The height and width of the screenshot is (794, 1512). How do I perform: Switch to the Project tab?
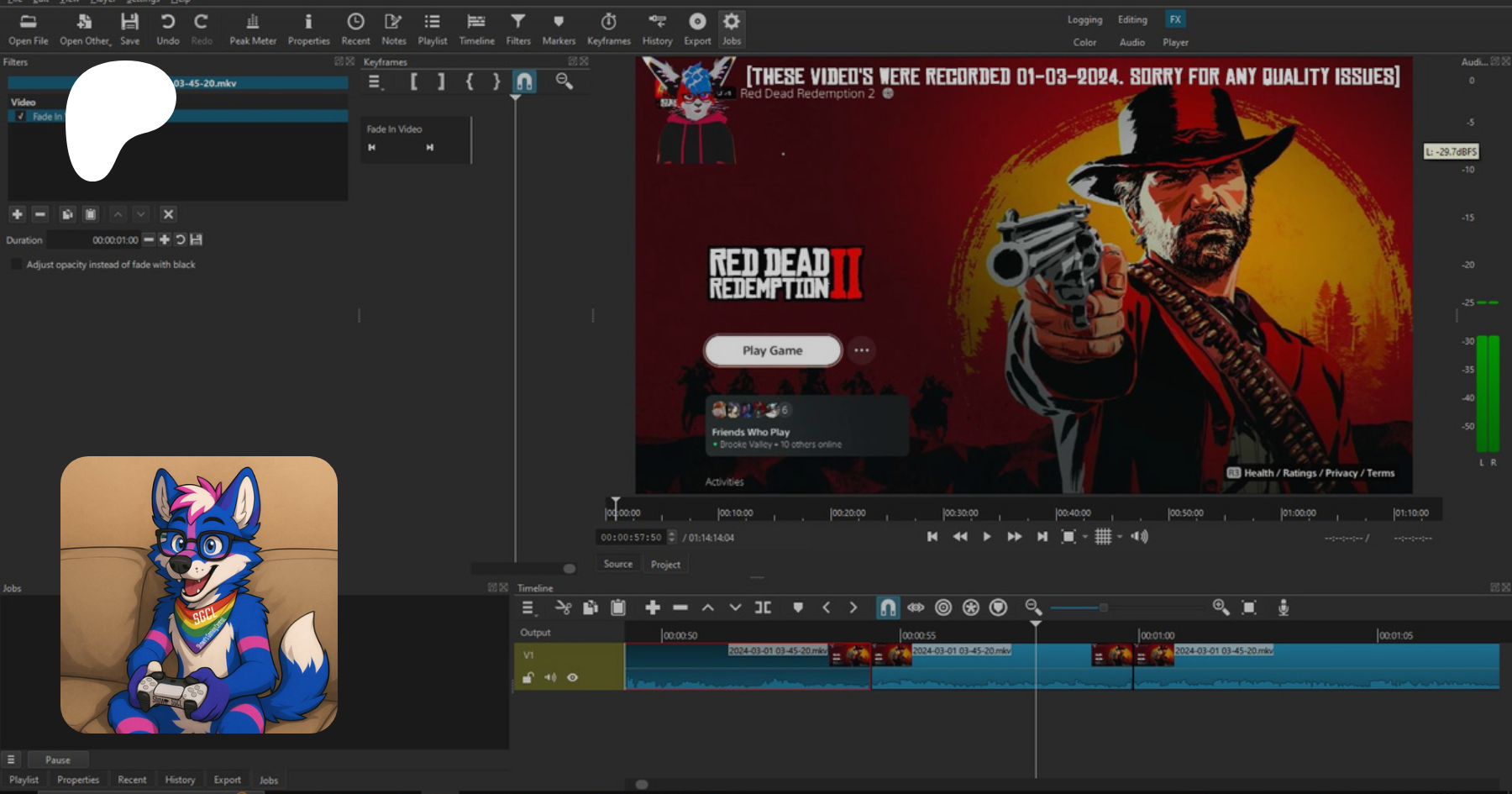[665, 565]
